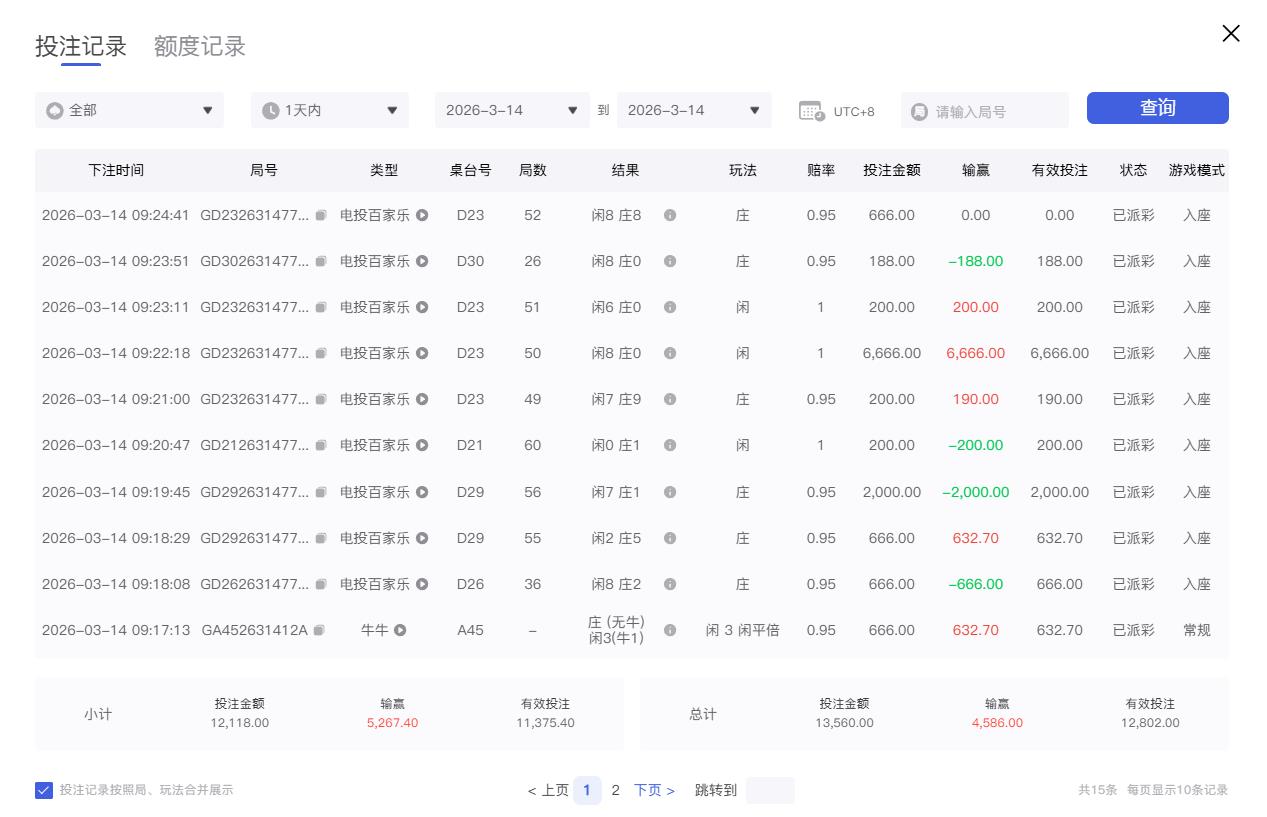Uncheck 投注记录按照局、玩法合并展示
This screenshot has width=1267, height=817.
point(44,790)
